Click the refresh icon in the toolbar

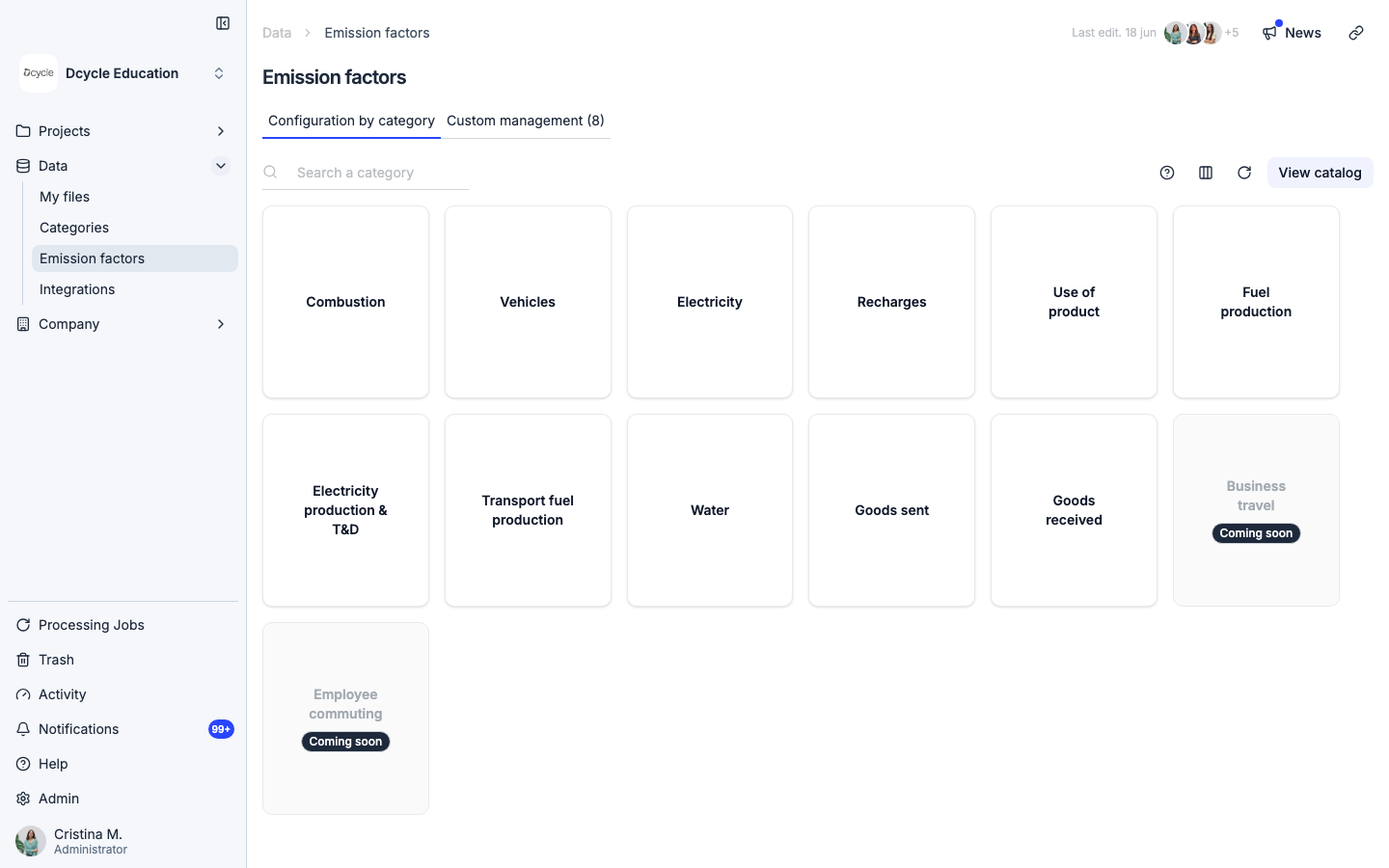[x=1244, y=173]
